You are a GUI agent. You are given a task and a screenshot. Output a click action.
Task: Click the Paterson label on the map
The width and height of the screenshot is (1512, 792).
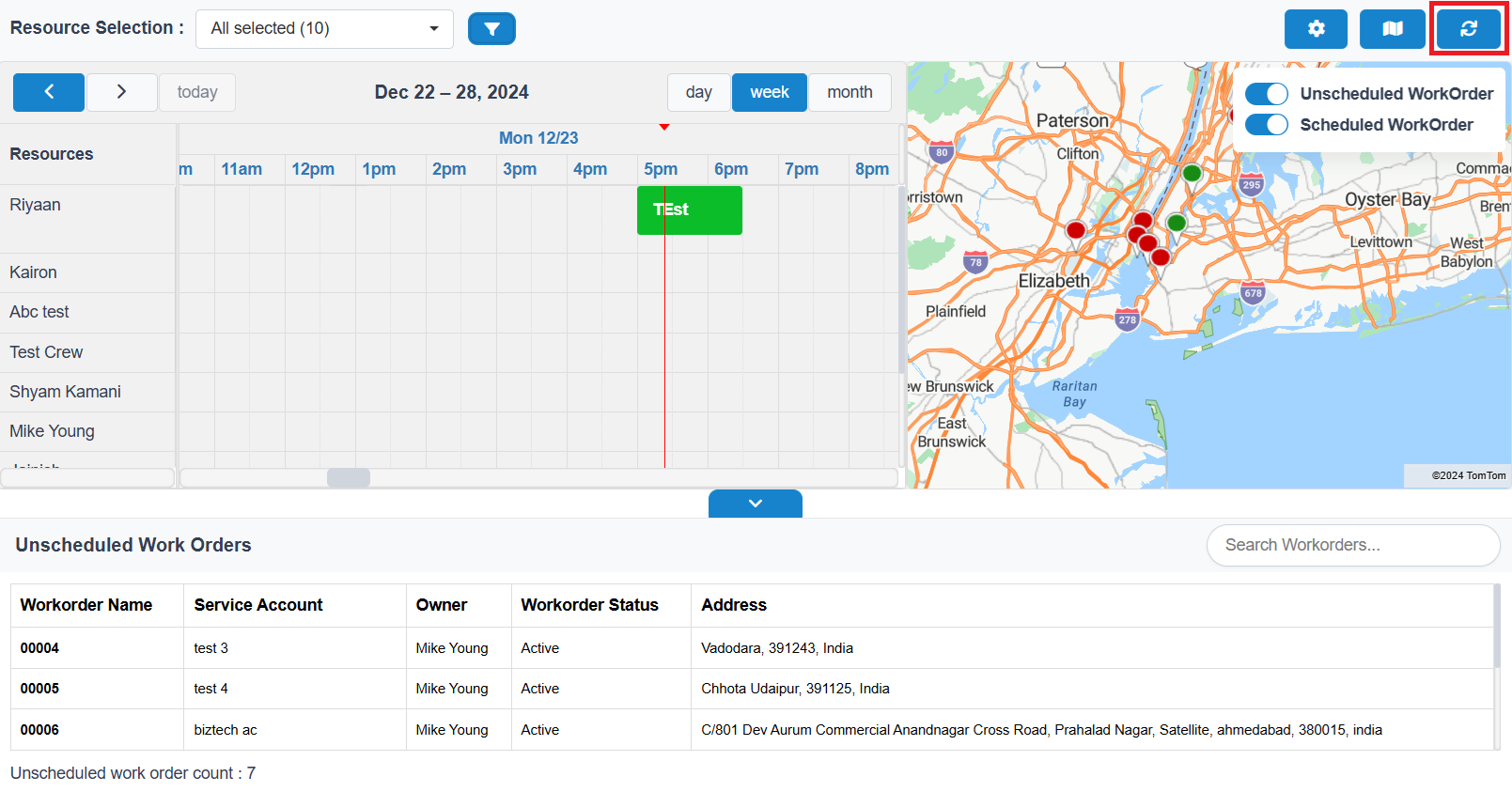click(1072, 121)
